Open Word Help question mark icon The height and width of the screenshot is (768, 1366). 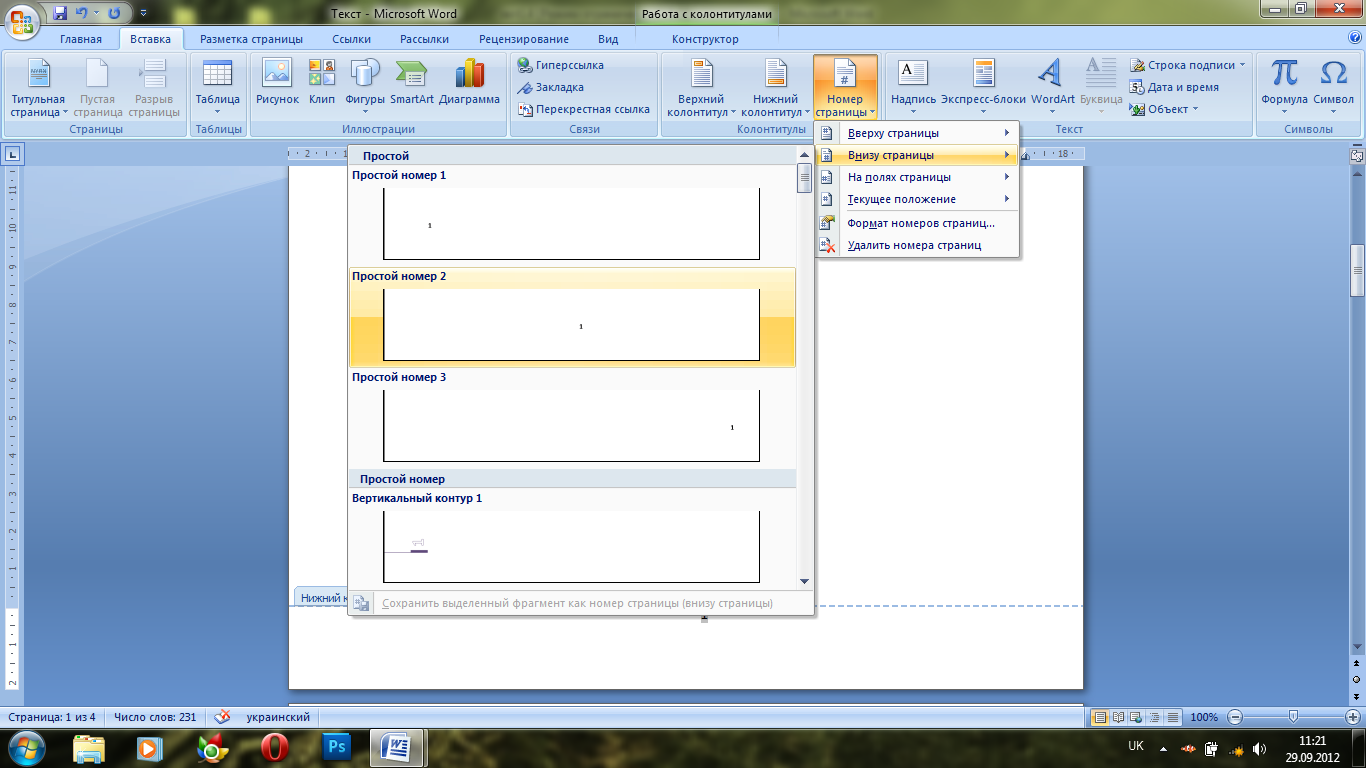pos(1355,37)
